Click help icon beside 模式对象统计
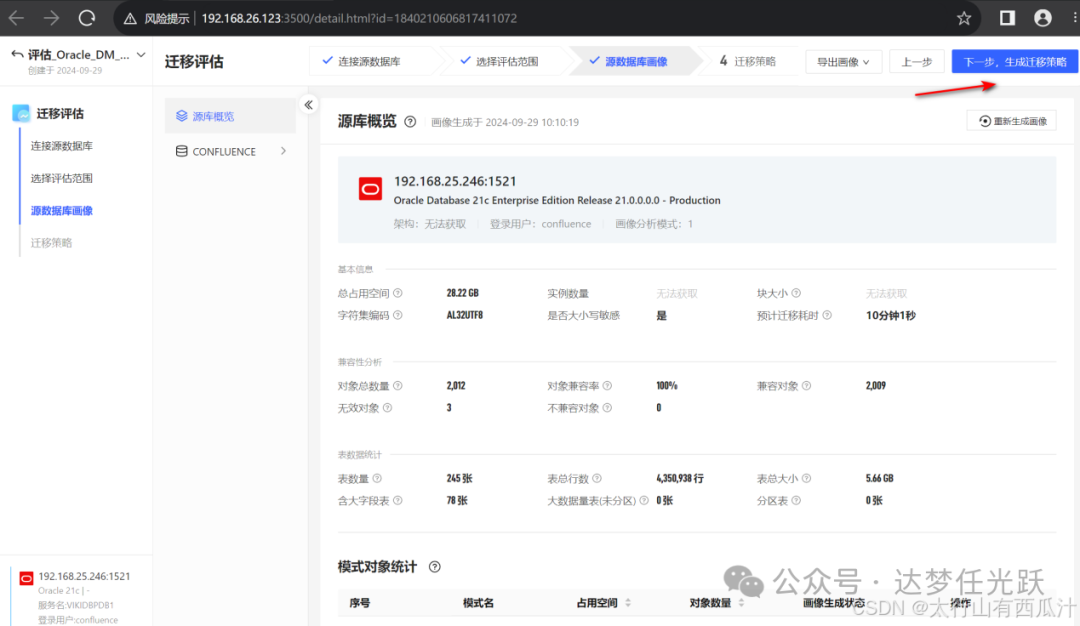The width and height of the screenshot is (1080, 626). (x=435, y=567)
